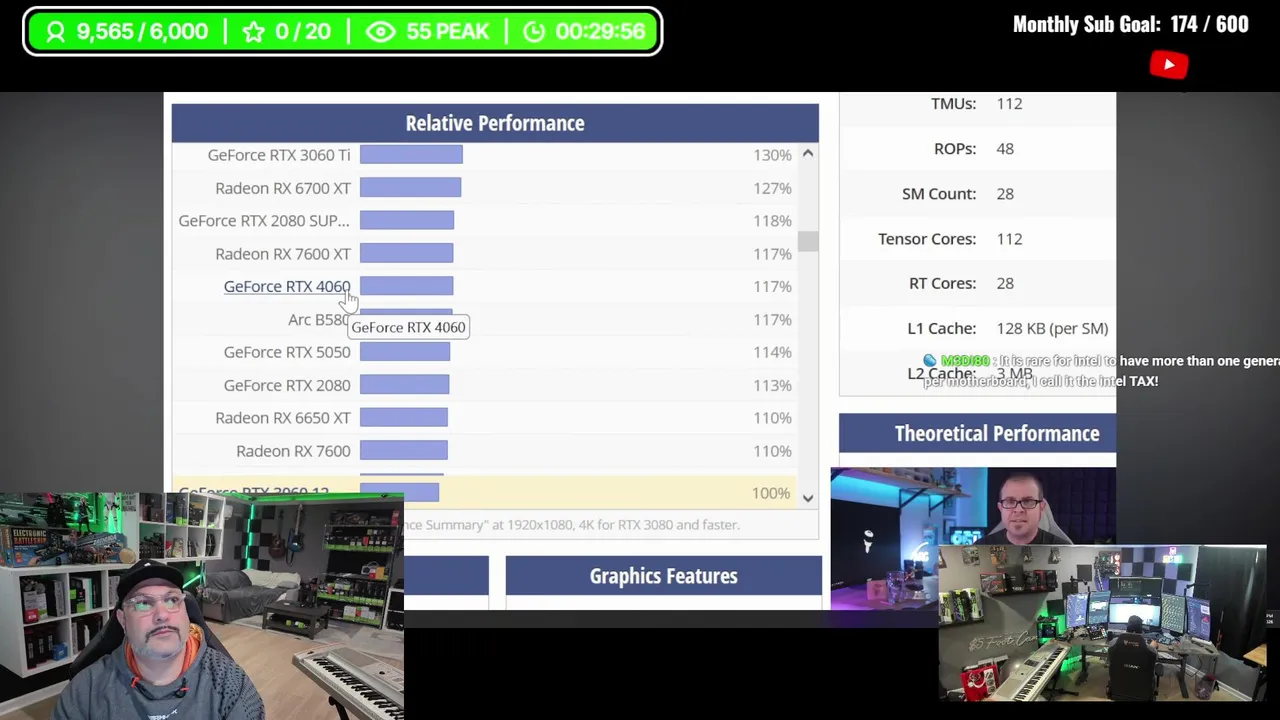The height and width of the screenshot is (720, 1280).
Task: Click the 114% performance value
Action: coord(772,352)
